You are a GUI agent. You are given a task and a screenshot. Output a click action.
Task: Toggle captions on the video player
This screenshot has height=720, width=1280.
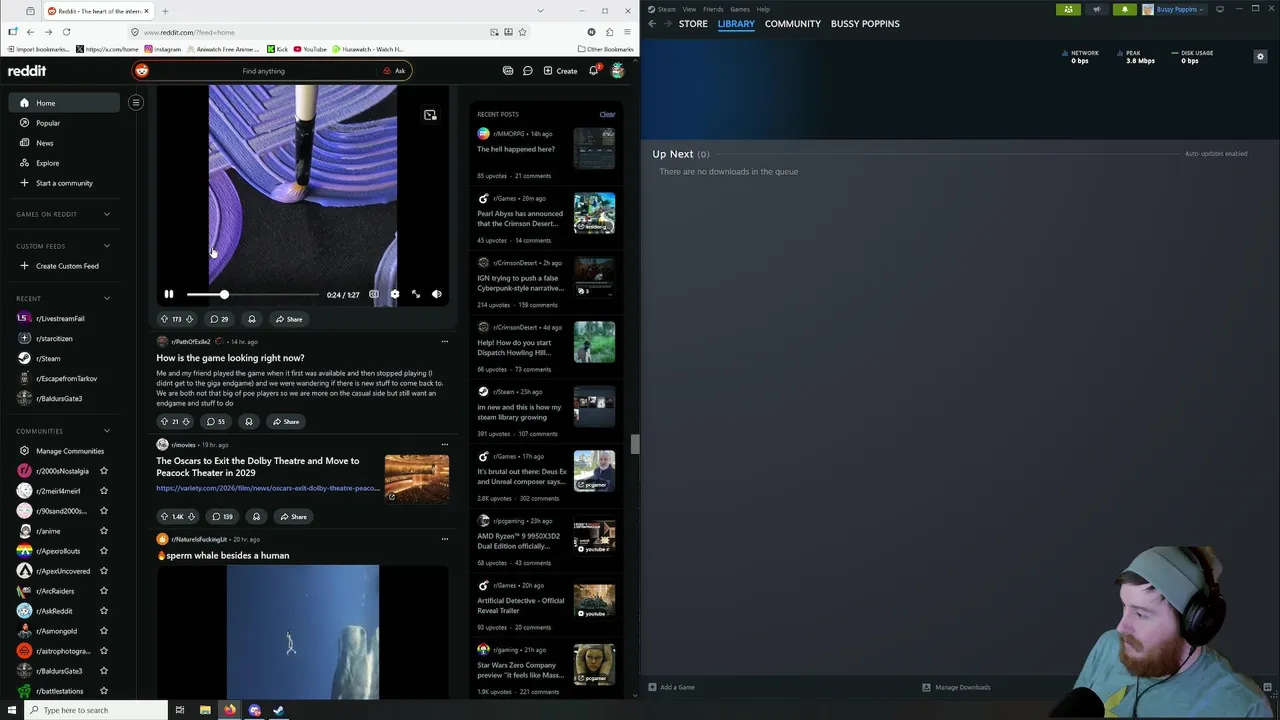[374, 295]
